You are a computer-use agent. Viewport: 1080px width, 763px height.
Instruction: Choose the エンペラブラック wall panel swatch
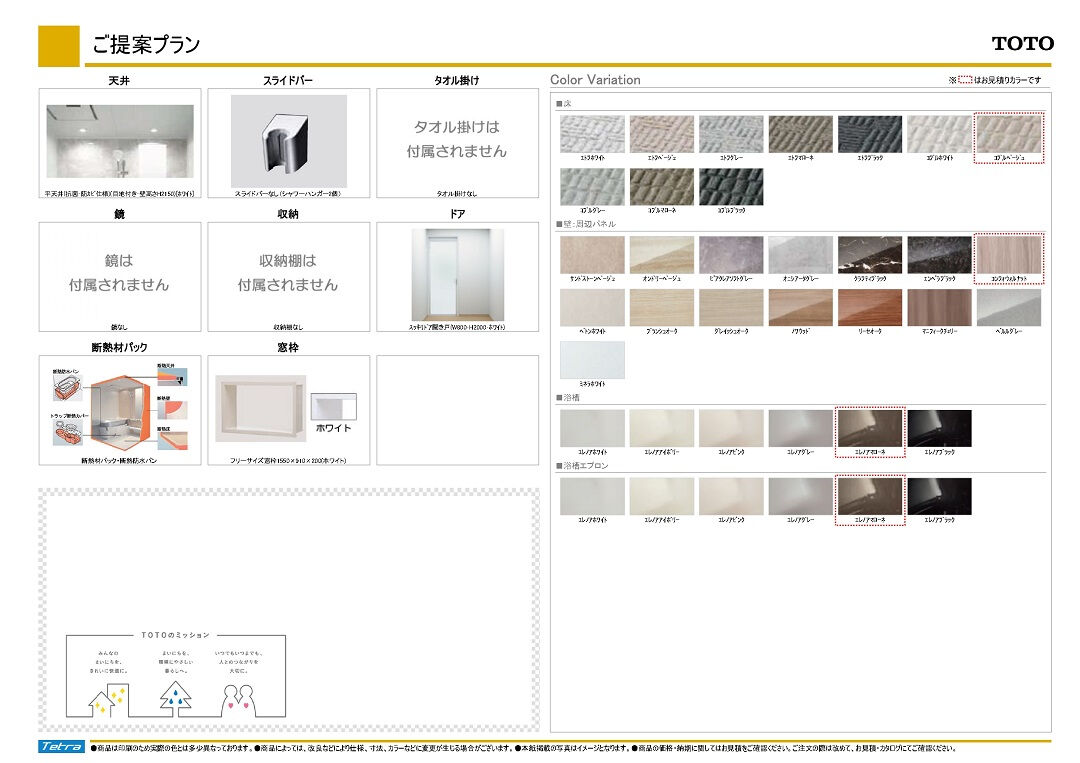[939, 255]
